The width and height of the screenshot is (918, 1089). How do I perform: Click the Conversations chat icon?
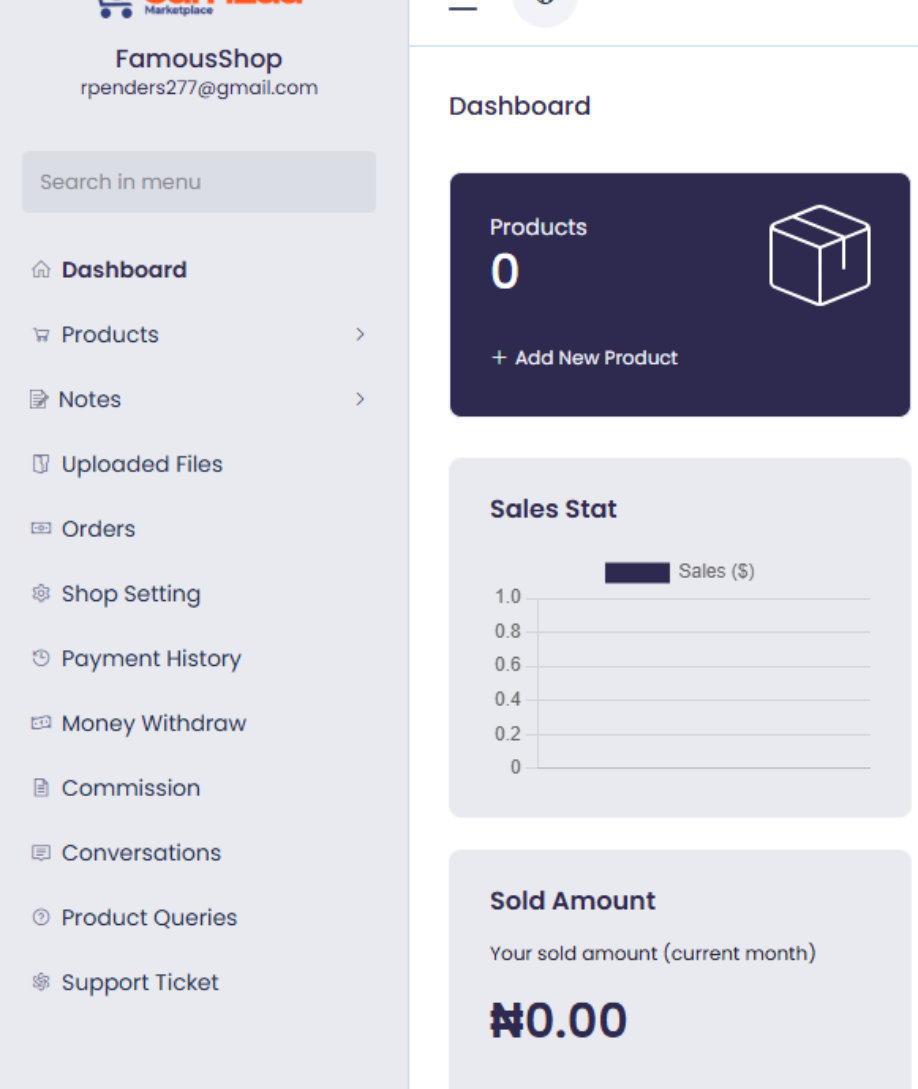tap(41, 853)
